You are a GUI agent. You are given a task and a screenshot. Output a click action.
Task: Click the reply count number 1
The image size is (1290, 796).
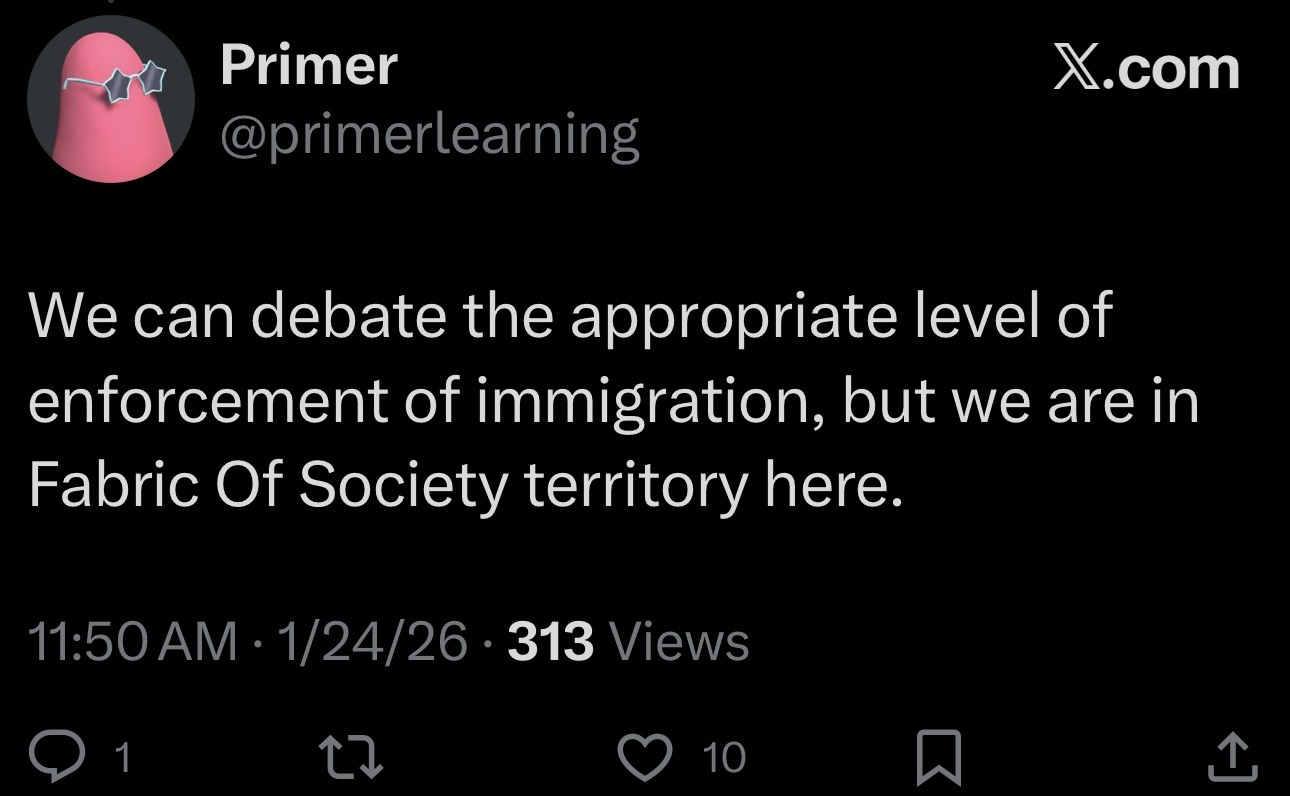click(x=123, y=759)
